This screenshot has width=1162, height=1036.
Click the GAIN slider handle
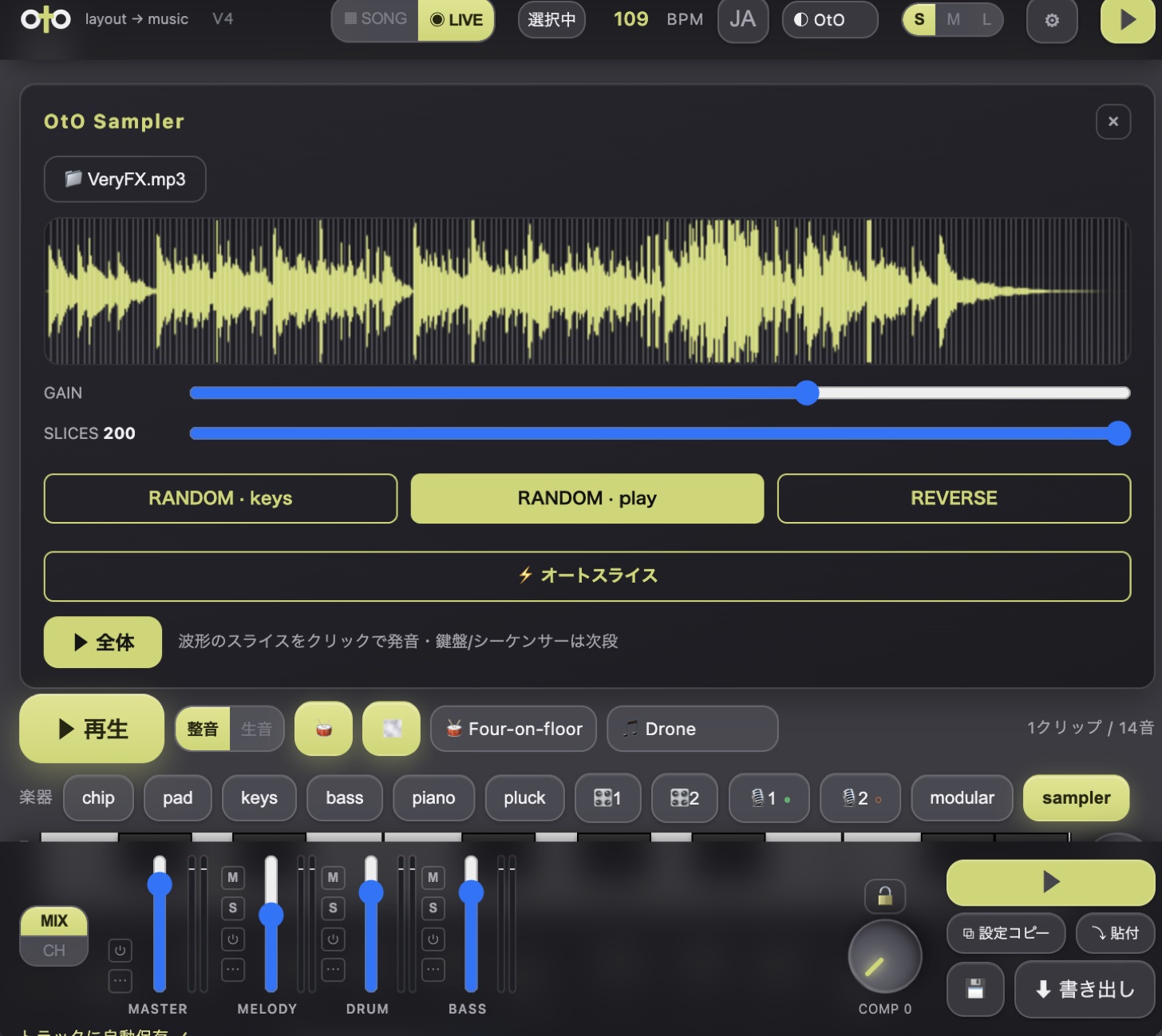pyautogui.click(x=808, y=393)
